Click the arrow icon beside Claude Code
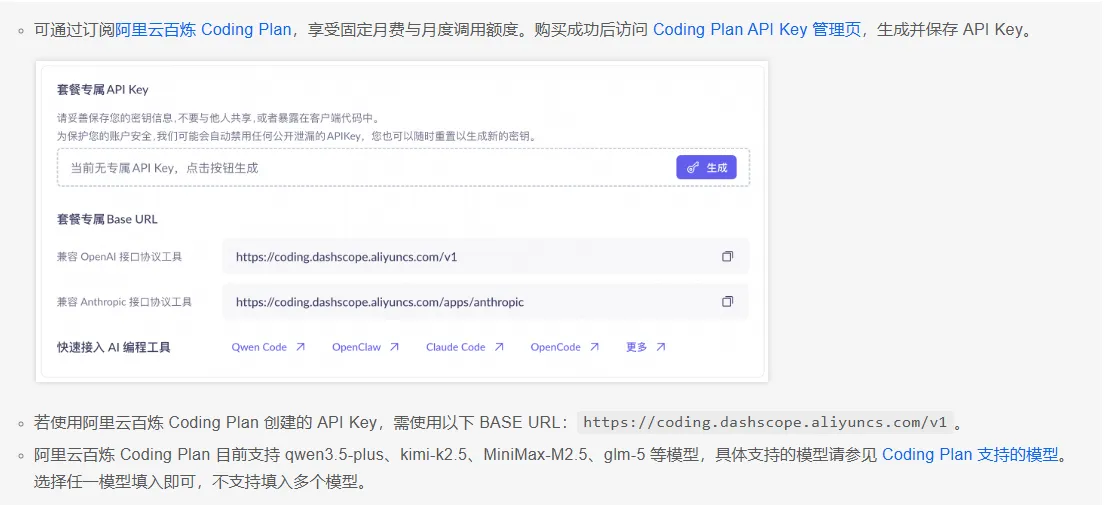1110x505 pixels. 499,347
